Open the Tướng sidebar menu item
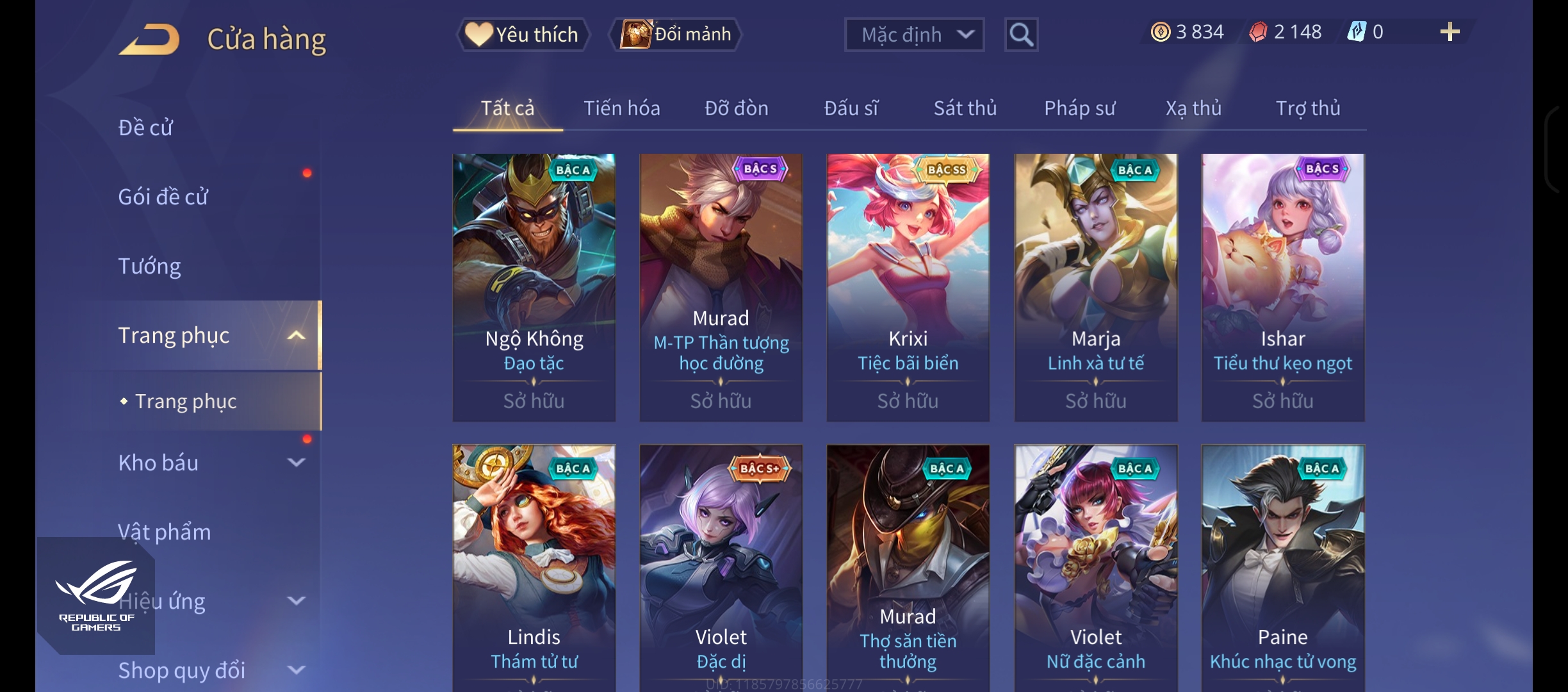 [149, 266]
